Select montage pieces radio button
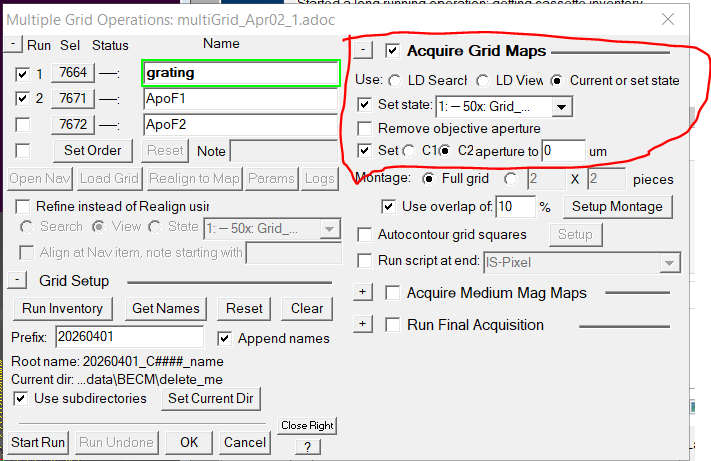 511,179
